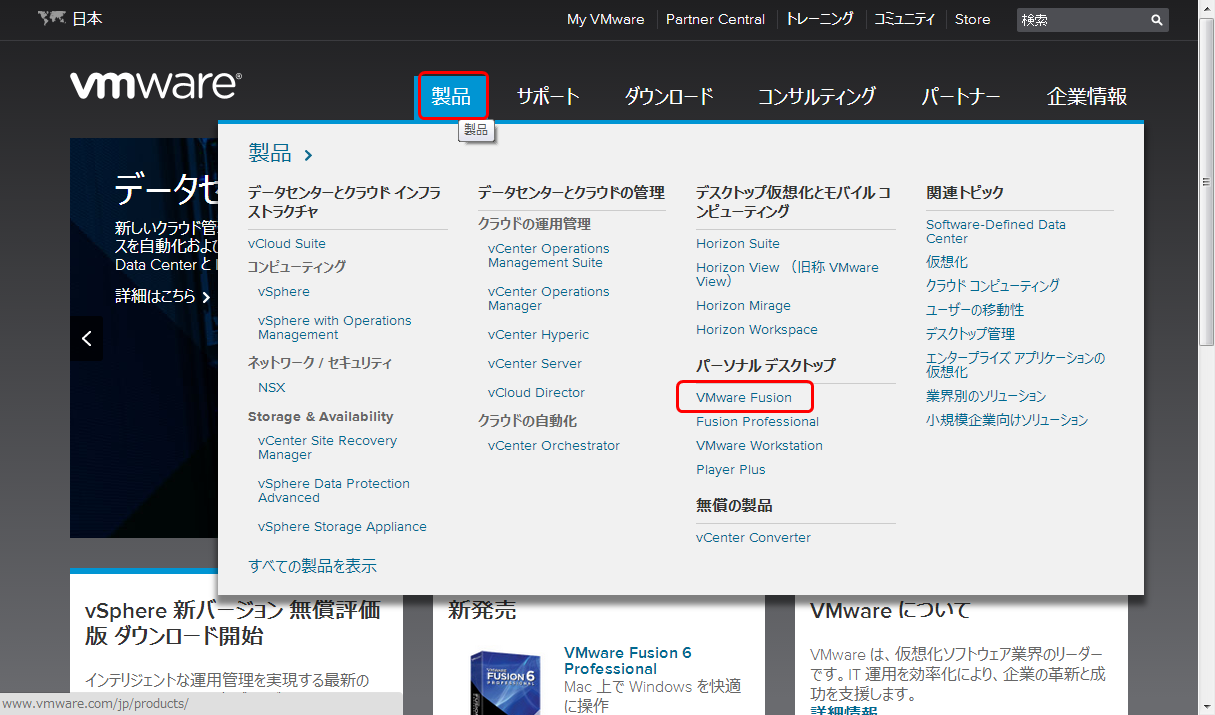Open Fusion Professional link
Screen dimensions: 1215x715
(x=757, y=422)
